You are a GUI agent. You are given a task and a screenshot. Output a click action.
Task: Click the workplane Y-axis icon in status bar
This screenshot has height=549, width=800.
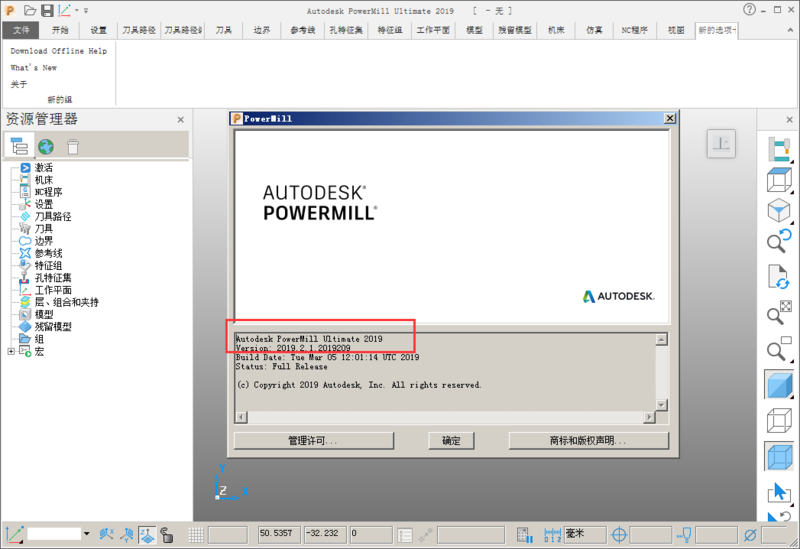127,534
